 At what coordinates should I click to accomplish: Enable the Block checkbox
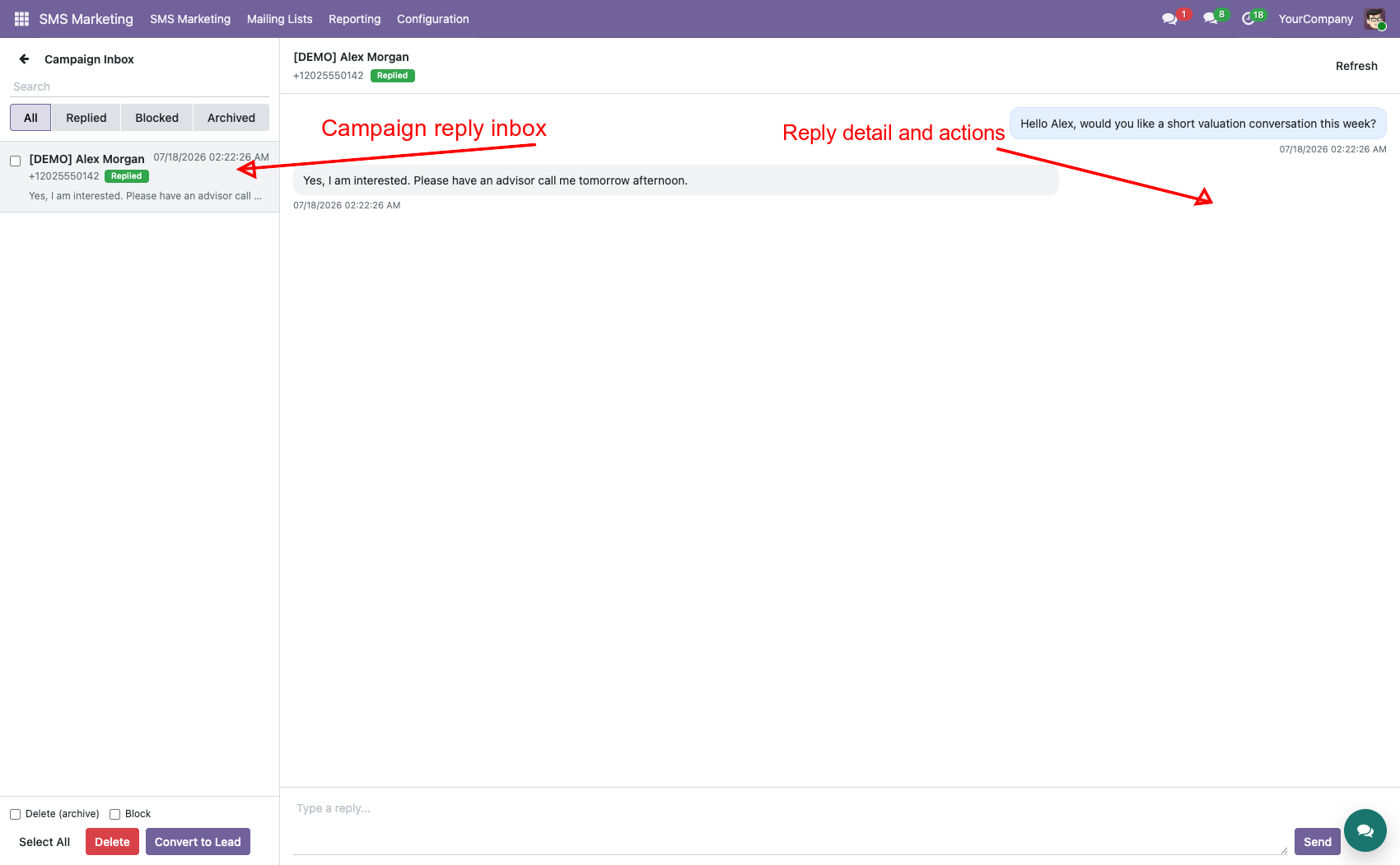115,814
